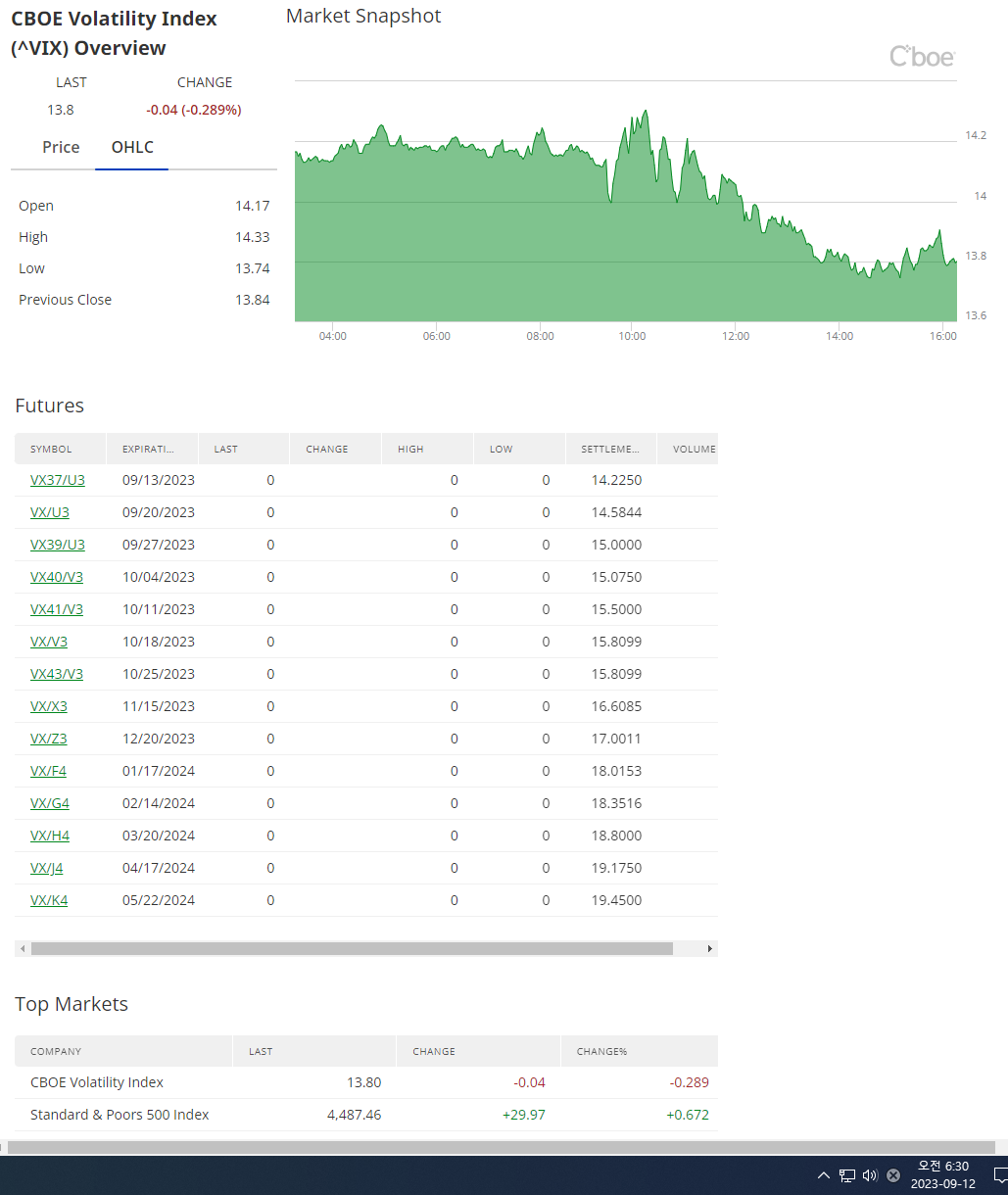The image size is (1008, 1195).
Task: Click the 19.4500 settlement value
Action: [x=617, y=900]
